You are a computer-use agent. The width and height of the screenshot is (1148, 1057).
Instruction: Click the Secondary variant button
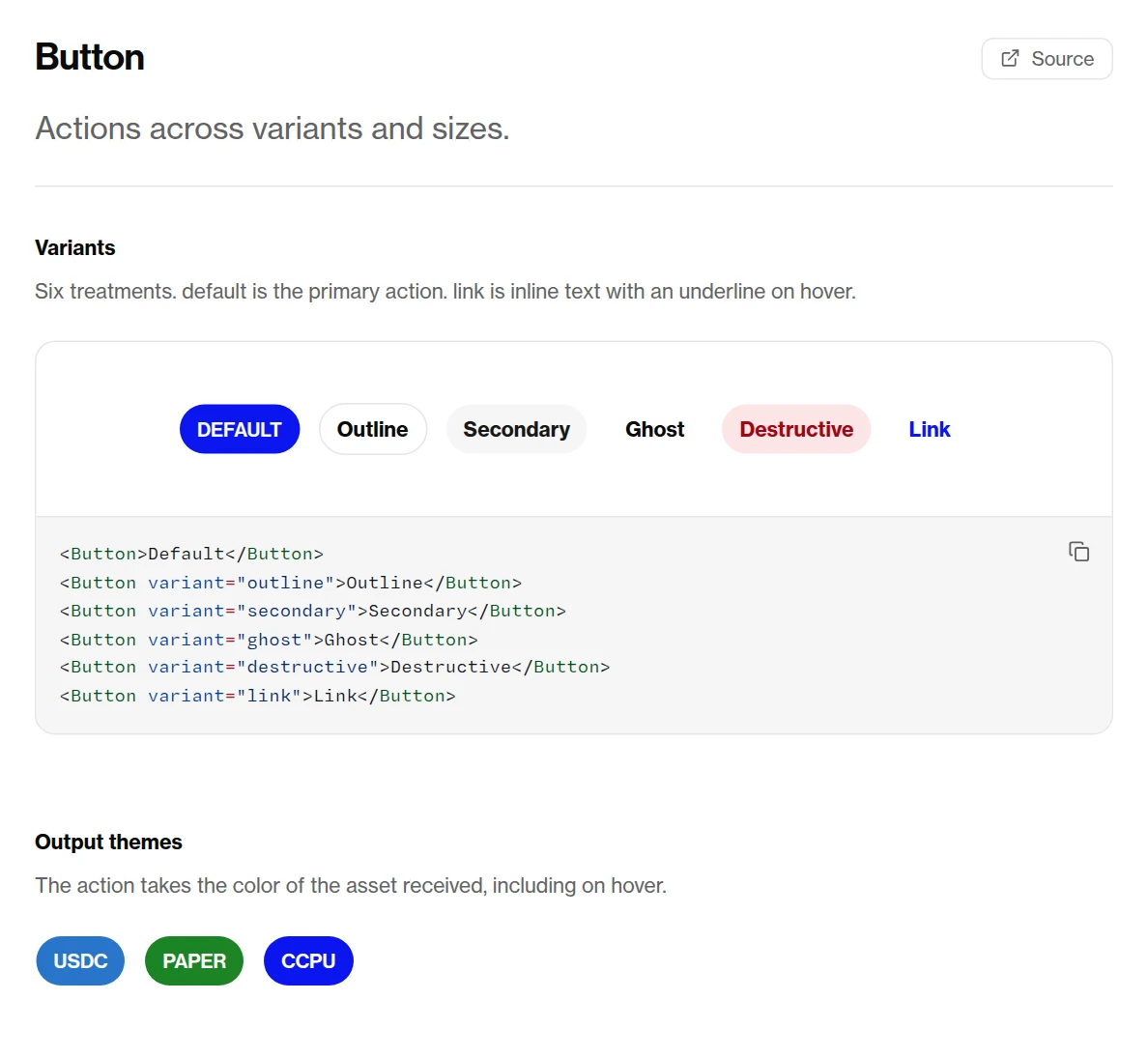click(516, 429)
